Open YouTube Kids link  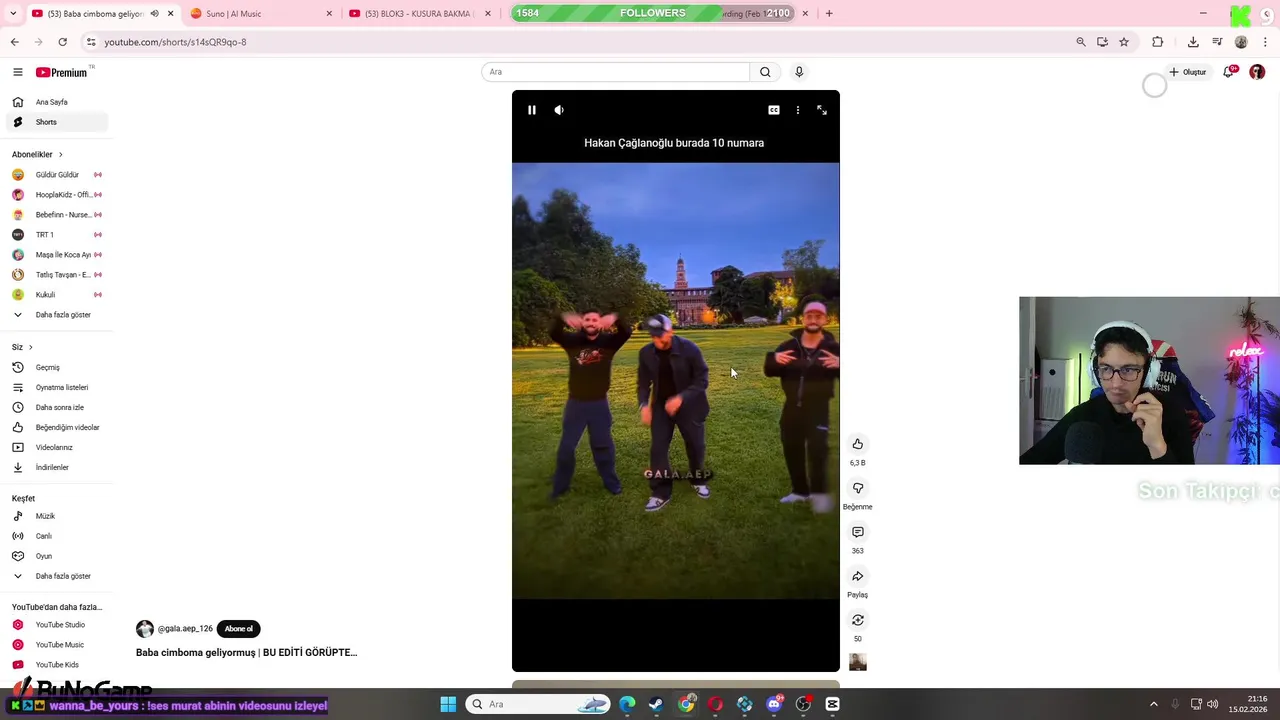pyautogui.click(x=56, y=665)
